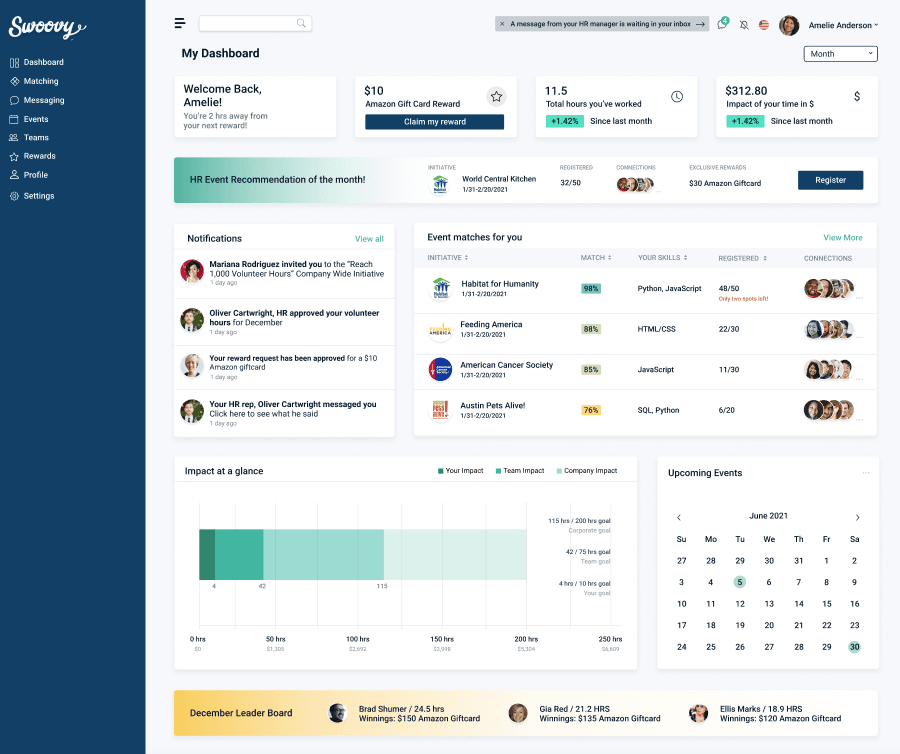Screen dimensions: 900x754
Task: Click the clock icon on hours card
Action: [677, 96]
